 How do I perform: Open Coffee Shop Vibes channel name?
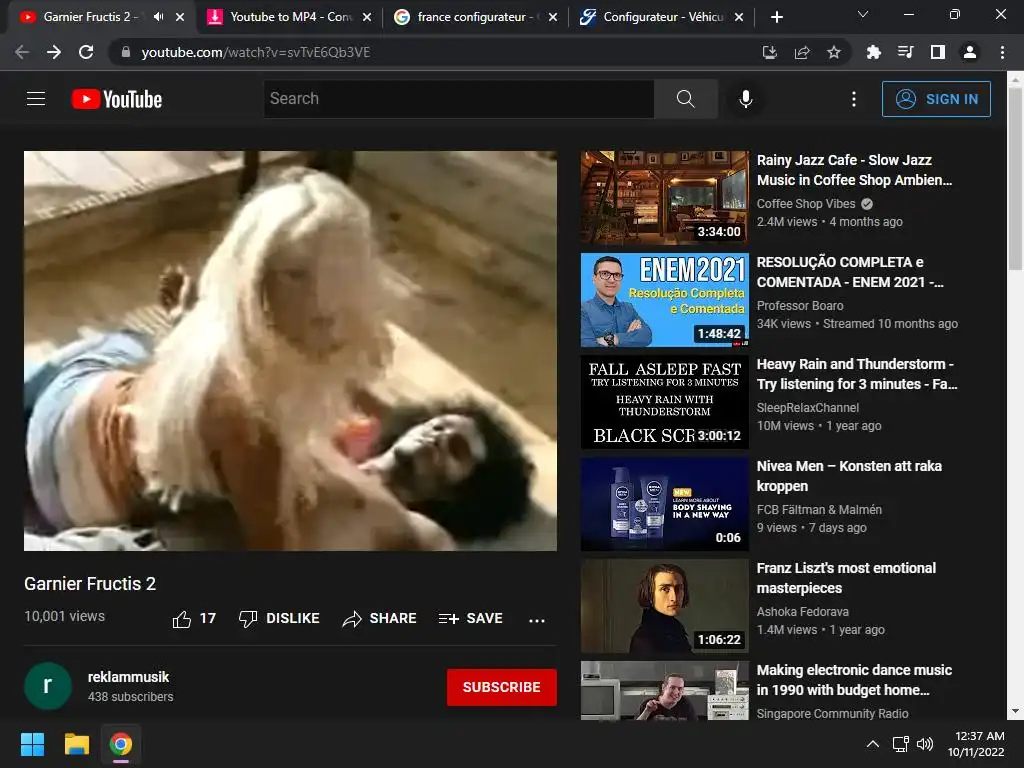(x=806, y=204)
